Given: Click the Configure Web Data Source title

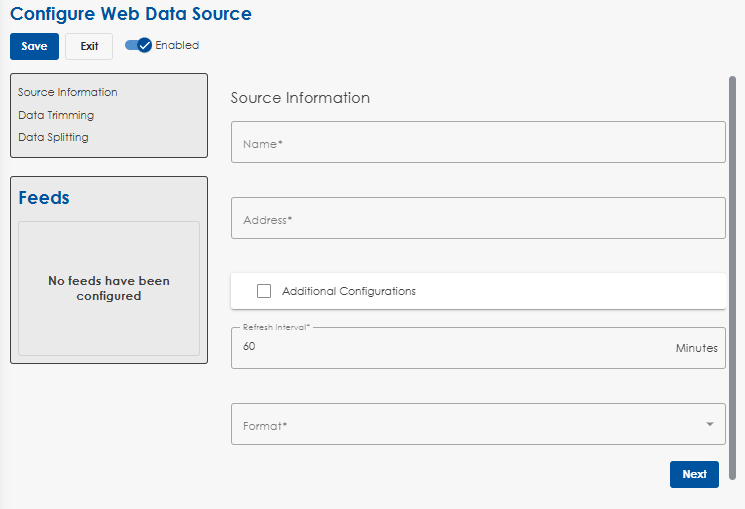Looking at the screenshot, I should [x=131, y=14].
